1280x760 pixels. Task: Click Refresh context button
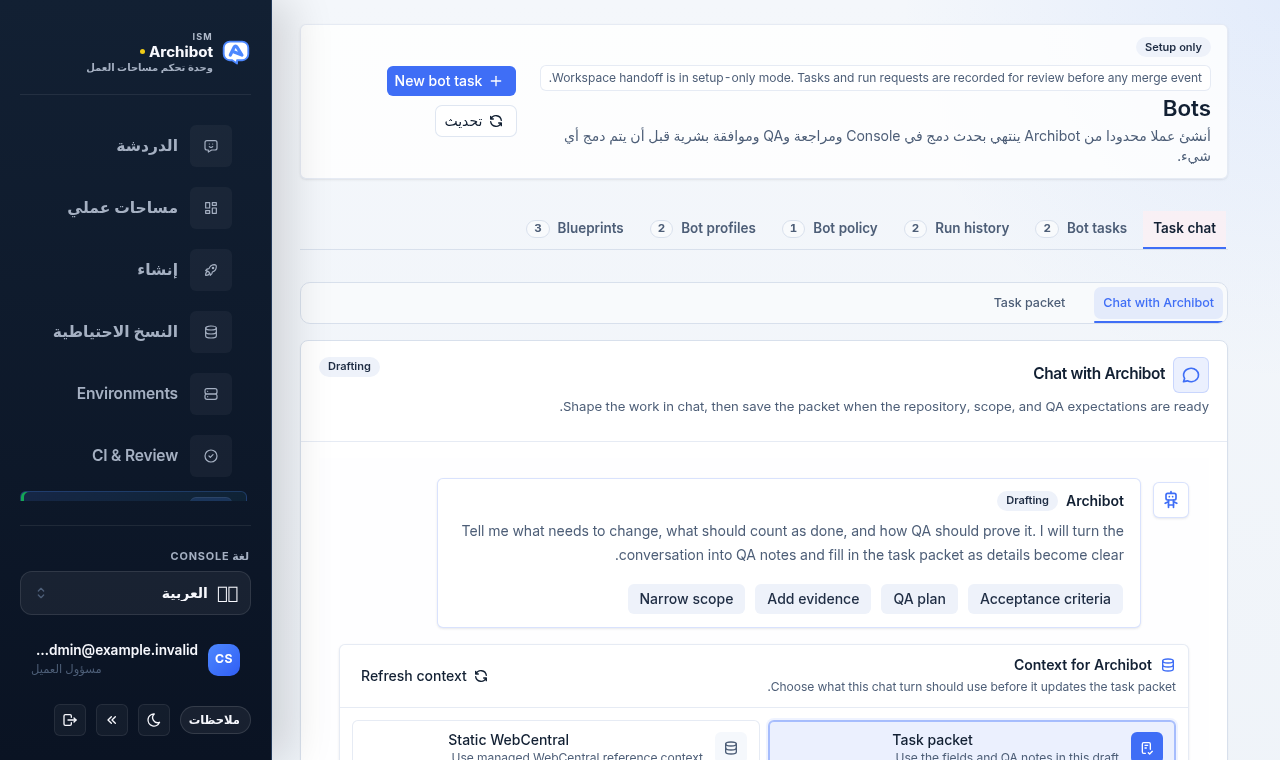coord(425,676)
